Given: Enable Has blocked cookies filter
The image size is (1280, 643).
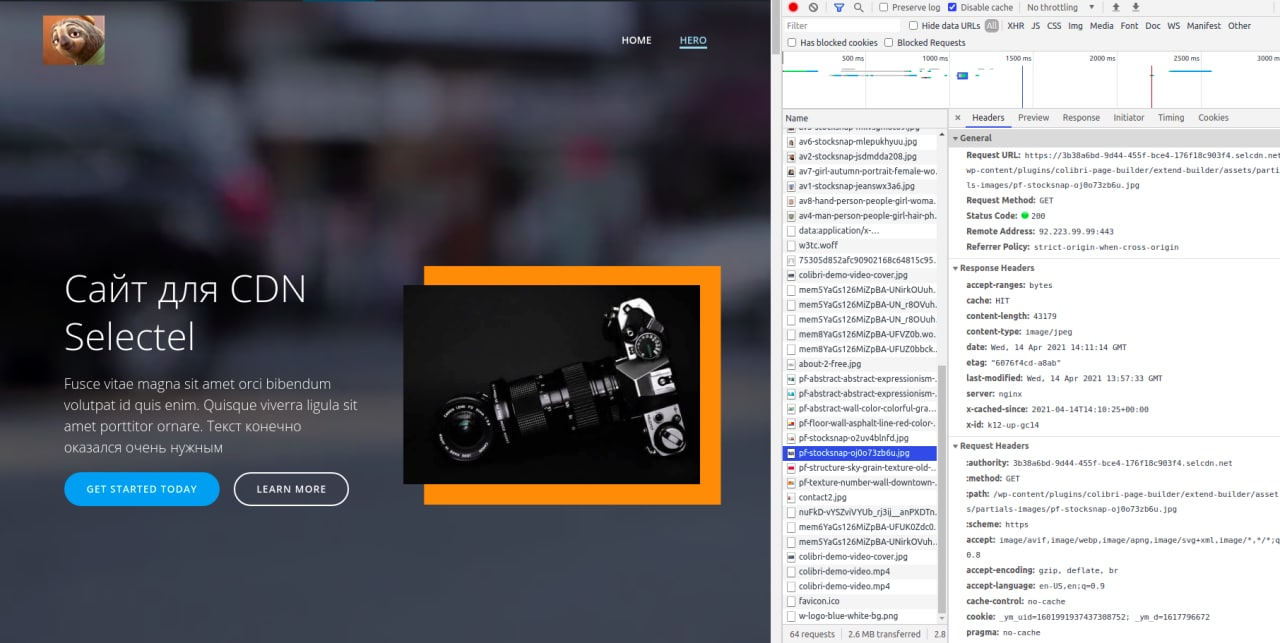Looking at the screenshot, I should coord(792,43).
